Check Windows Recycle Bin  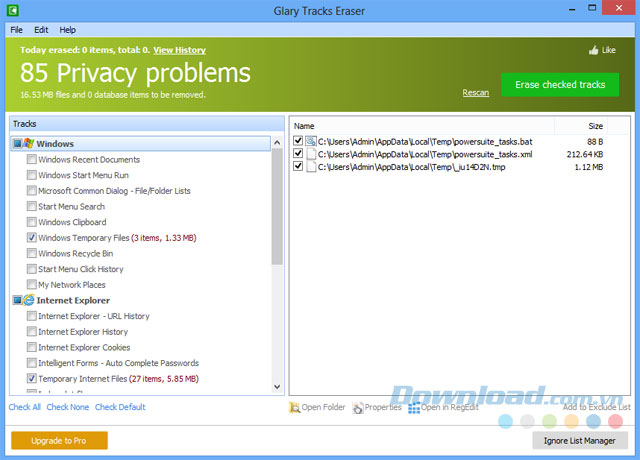click(31, 253)
